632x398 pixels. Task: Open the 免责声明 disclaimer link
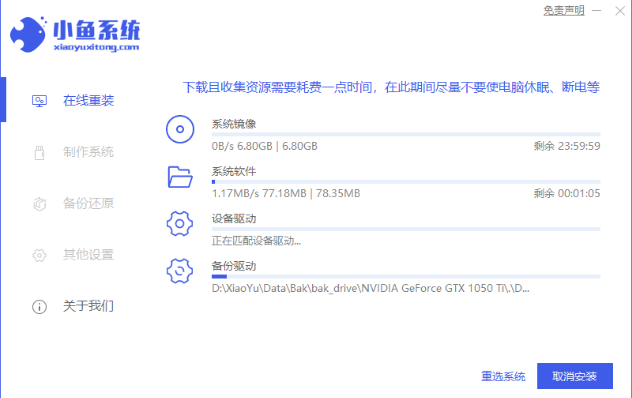[563, 10]
